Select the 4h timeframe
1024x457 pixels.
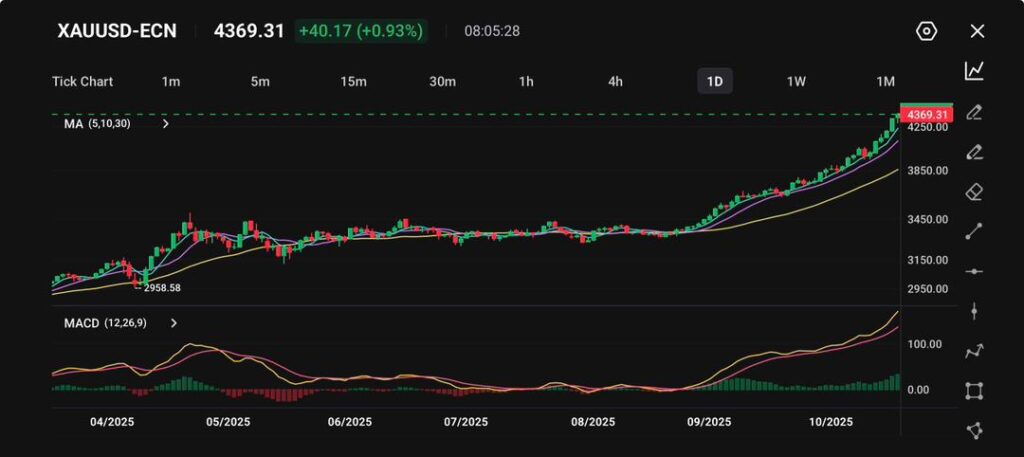coord(616,81)
